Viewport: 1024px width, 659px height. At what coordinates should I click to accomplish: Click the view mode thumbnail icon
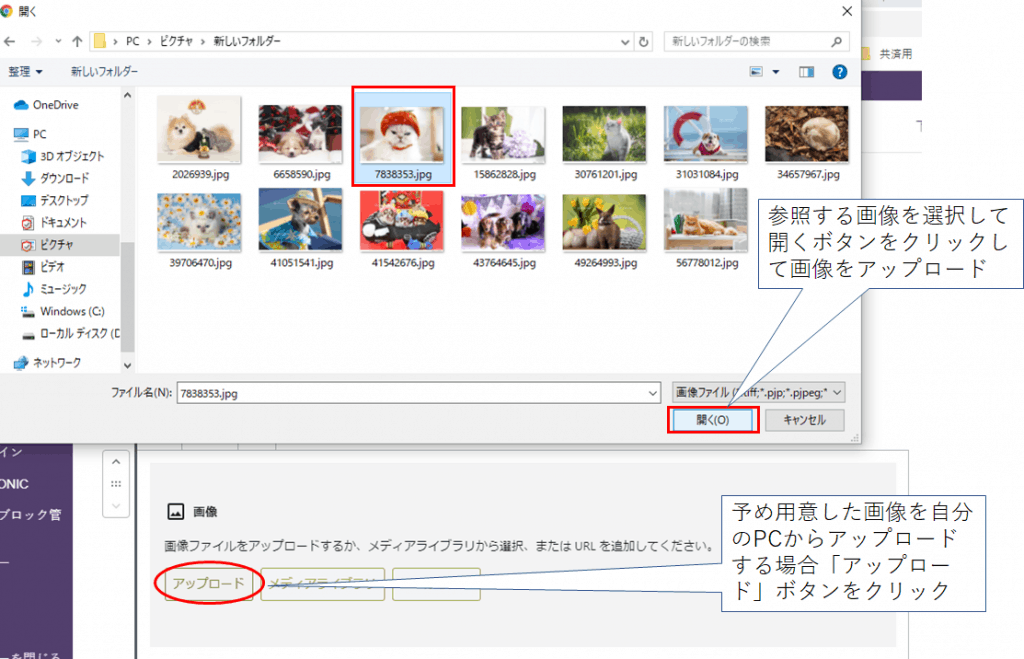pos(758,72)
